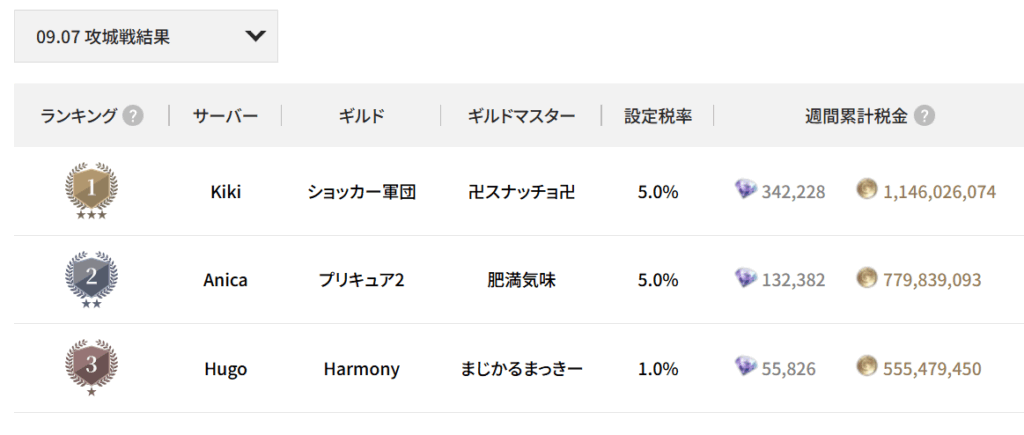1024x435 pixels.
Task: Click the dropdown chevron arrow
Action: (255, 37)
